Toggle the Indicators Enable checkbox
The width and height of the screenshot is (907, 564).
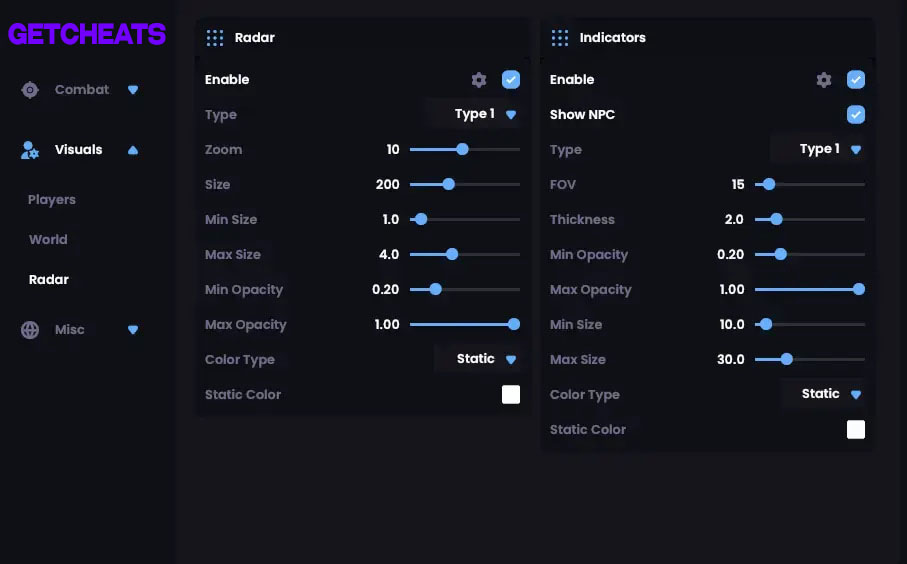(856, 80)
